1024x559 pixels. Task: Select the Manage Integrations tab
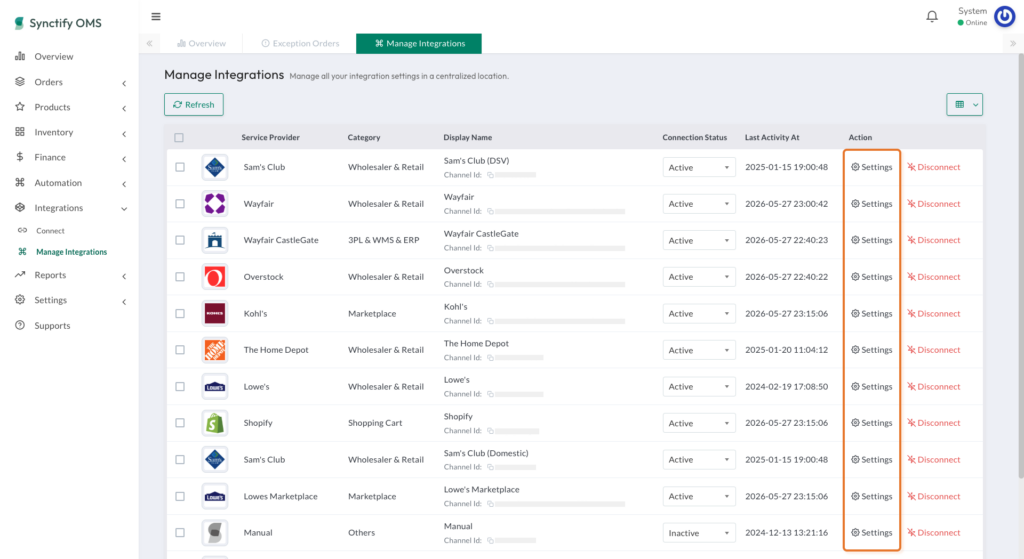419,44
